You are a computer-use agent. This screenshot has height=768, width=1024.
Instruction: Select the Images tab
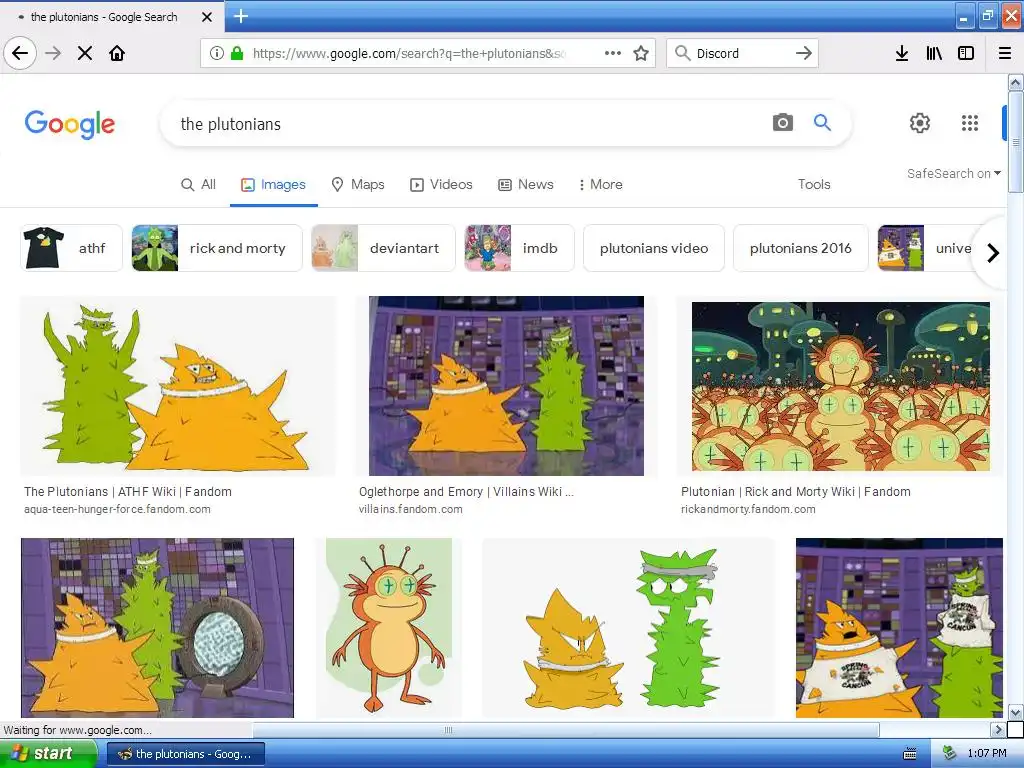[273, 185]
